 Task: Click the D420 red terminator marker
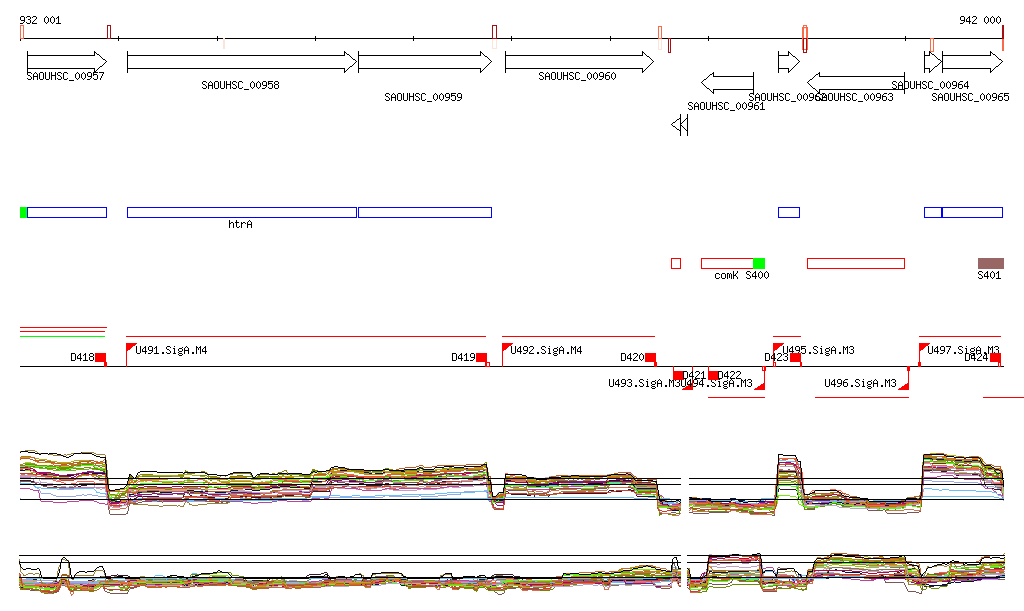click(x=650, y=357)
